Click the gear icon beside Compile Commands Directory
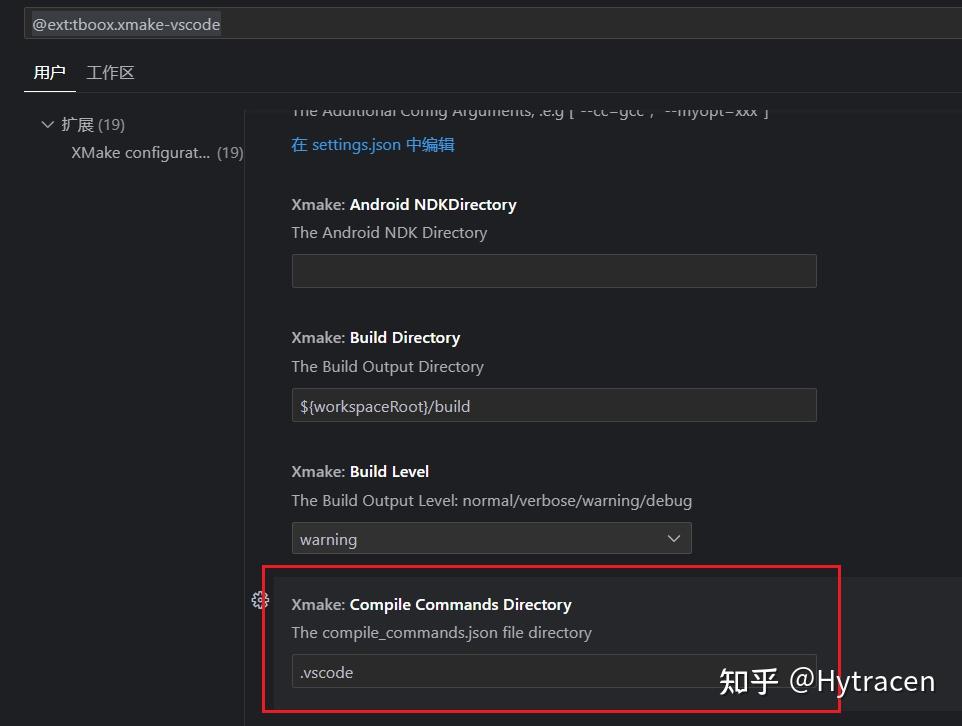962x726 pixels. click(260, 600)
